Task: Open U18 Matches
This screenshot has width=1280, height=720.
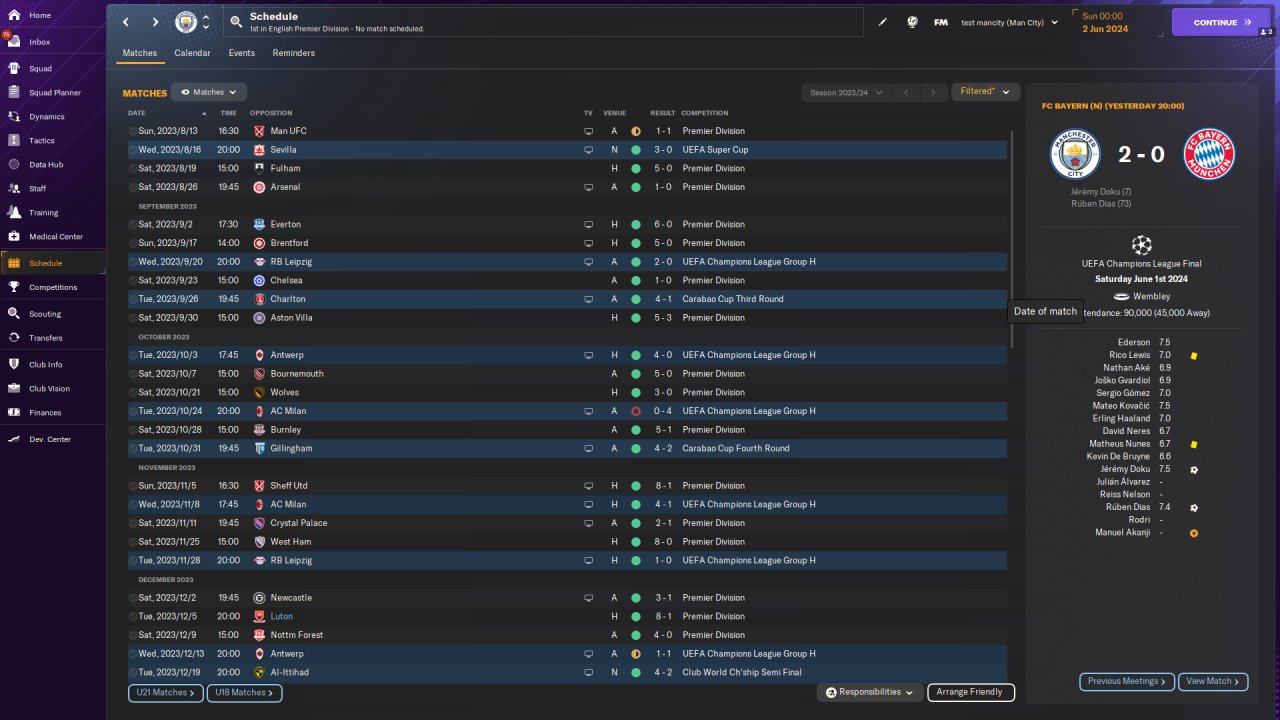Action: click(245, 692)
